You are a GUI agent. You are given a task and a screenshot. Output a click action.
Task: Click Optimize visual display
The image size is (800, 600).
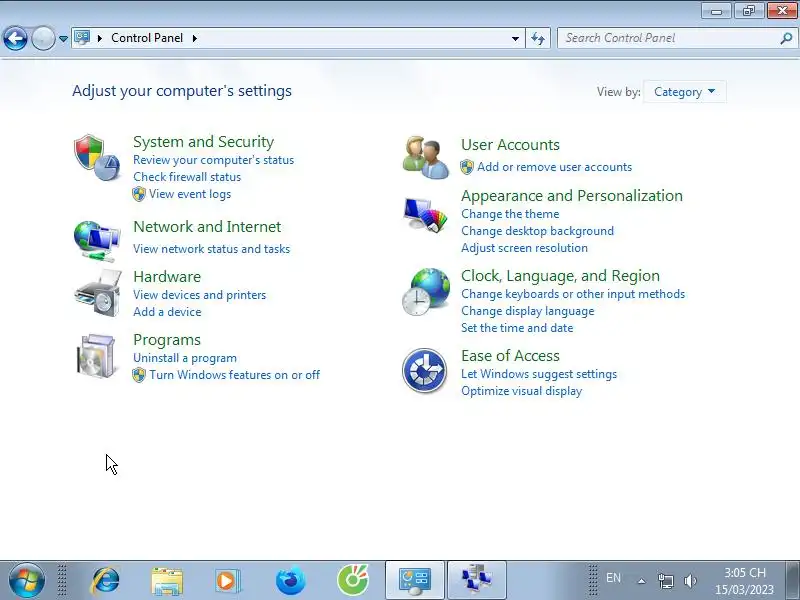521,391
